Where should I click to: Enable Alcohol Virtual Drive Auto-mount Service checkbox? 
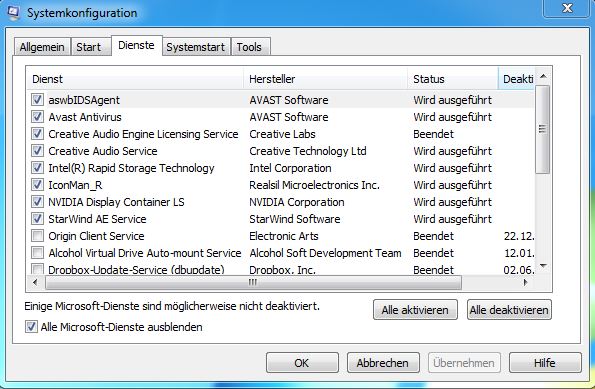pos(37,253)
